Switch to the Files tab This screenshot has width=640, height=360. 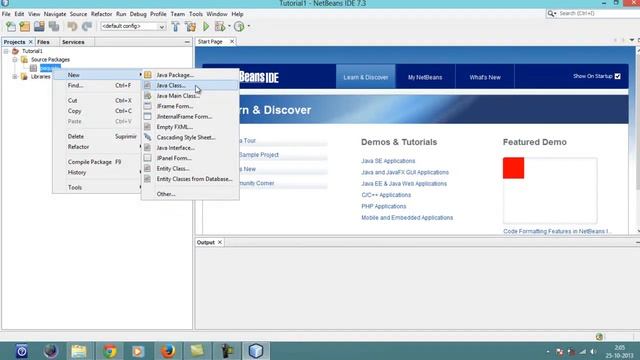point(43,42)
